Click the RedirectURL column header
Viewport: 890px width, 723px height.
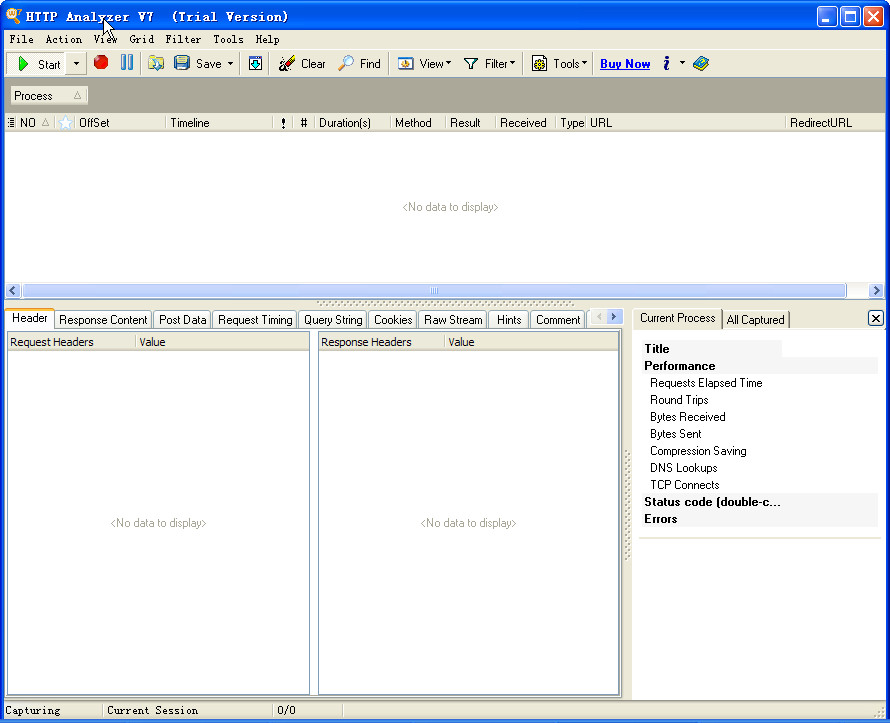(x=835, y=123)
